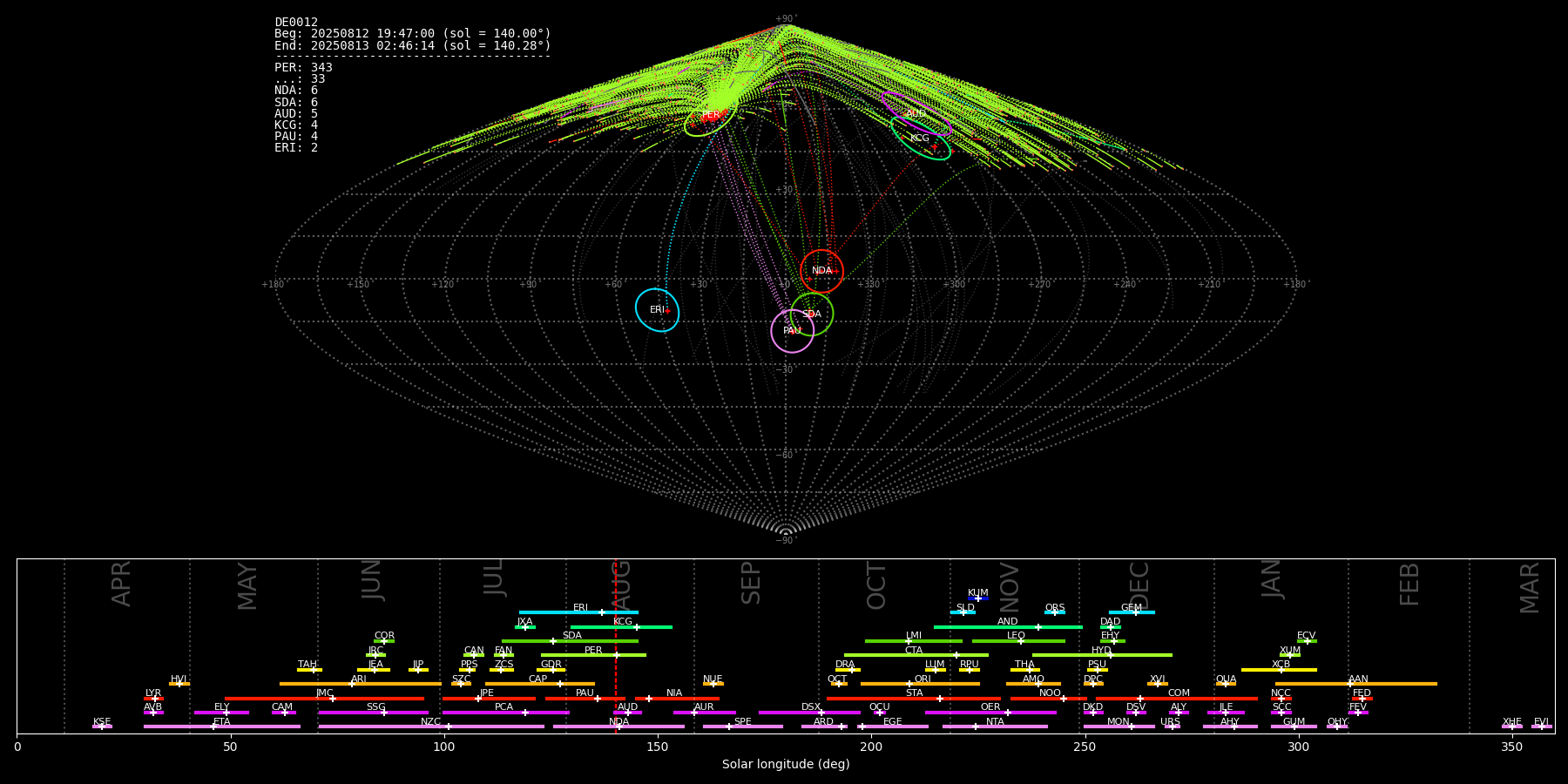Click the LEO shower bar in timeline
This screenshot has height=784, width=1568.
point(1018,641)
